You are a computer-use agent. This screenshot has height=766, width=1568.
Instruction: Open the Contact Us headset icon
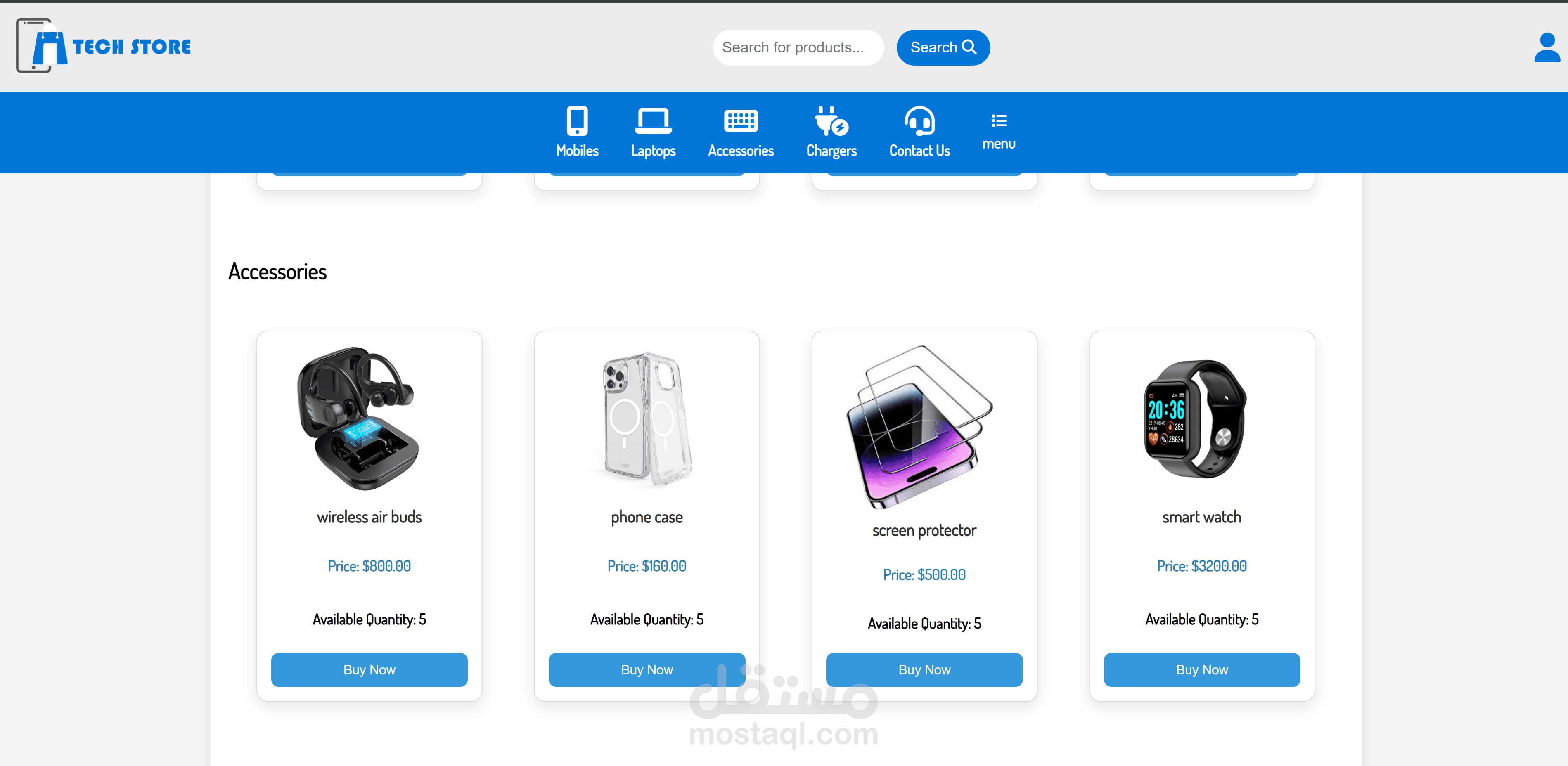point(919,121)
